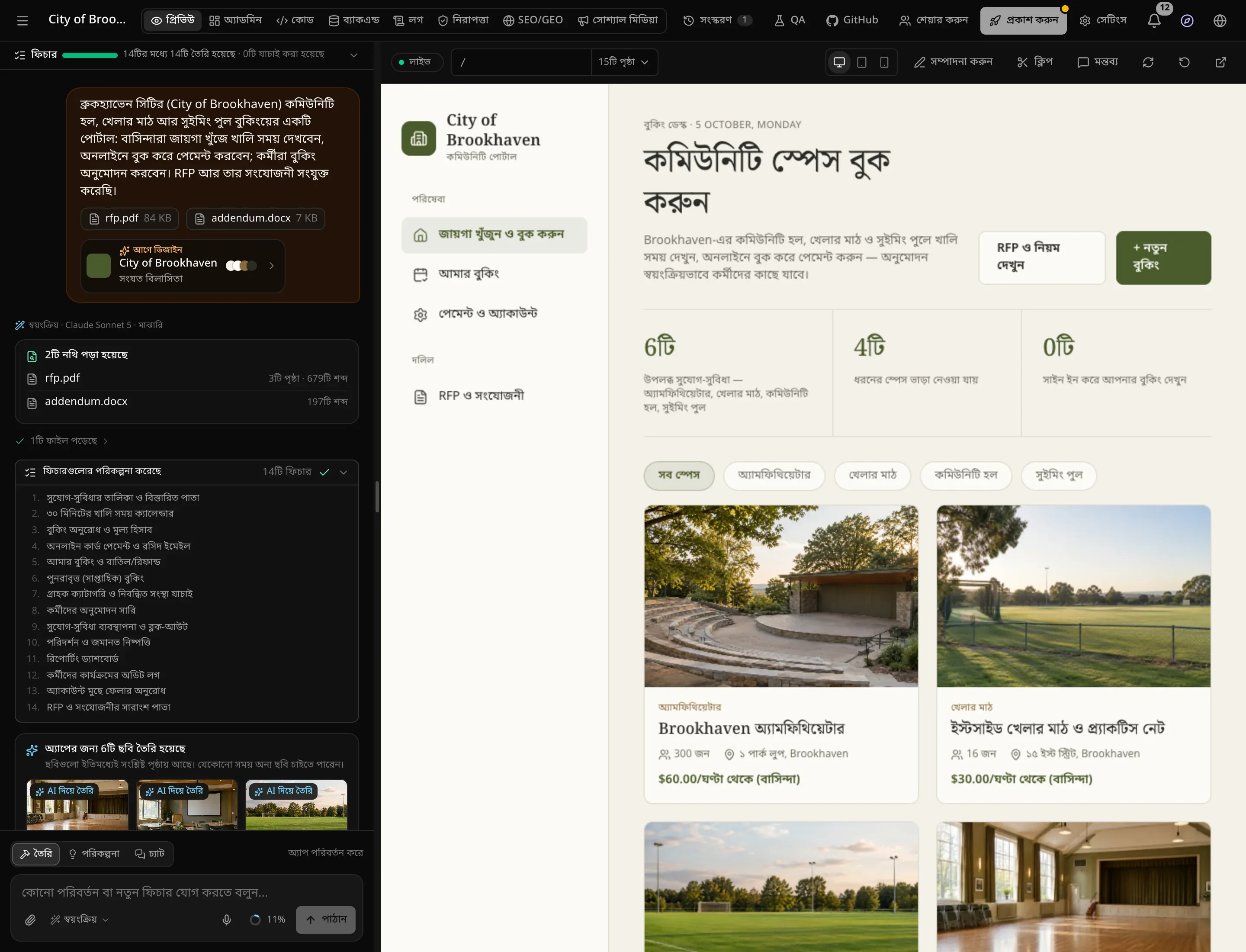
Task: Click the মন্তব্য comment tool
Action: point(1097,62)
